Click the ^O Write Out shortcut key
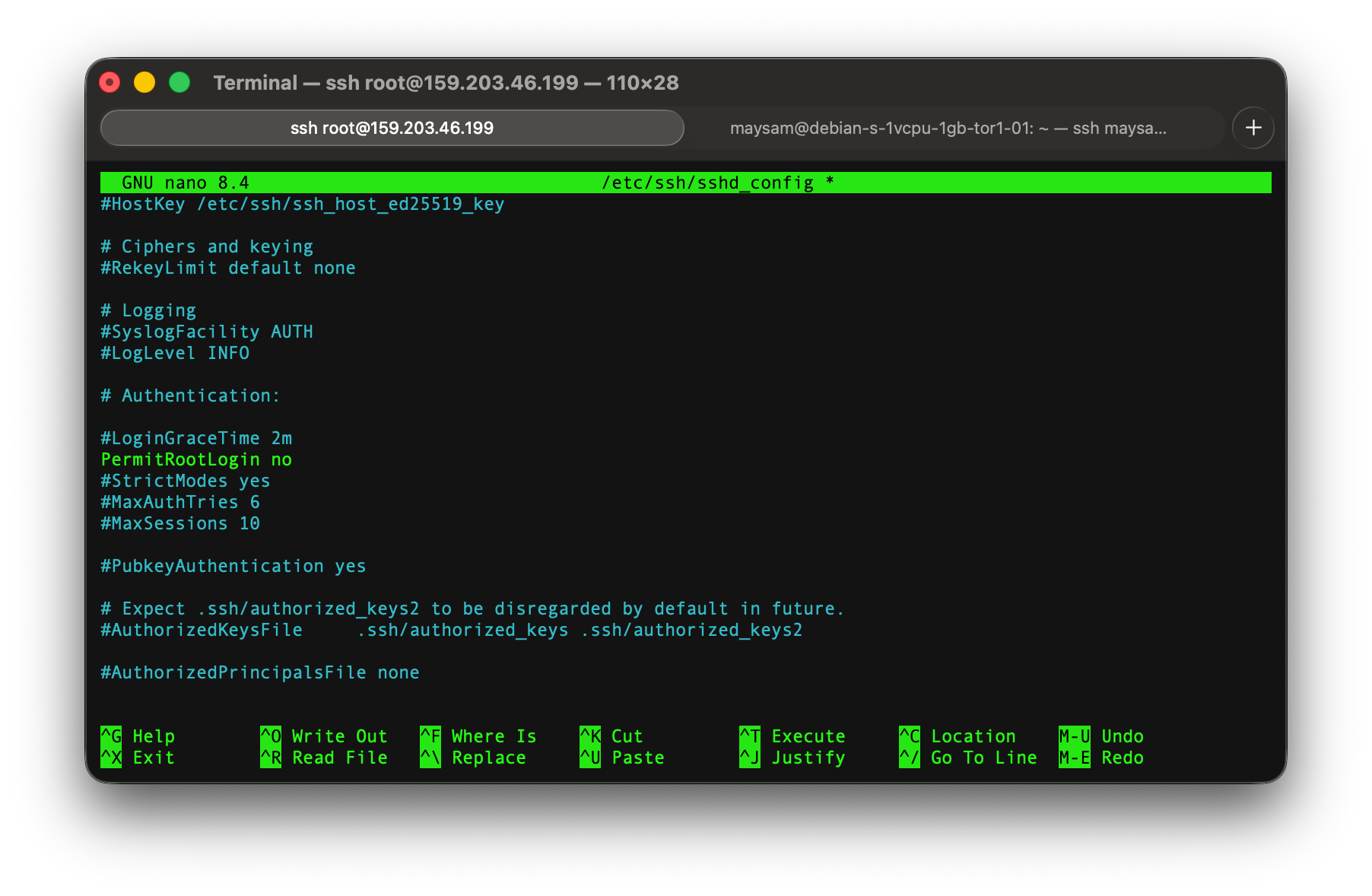 271,736
